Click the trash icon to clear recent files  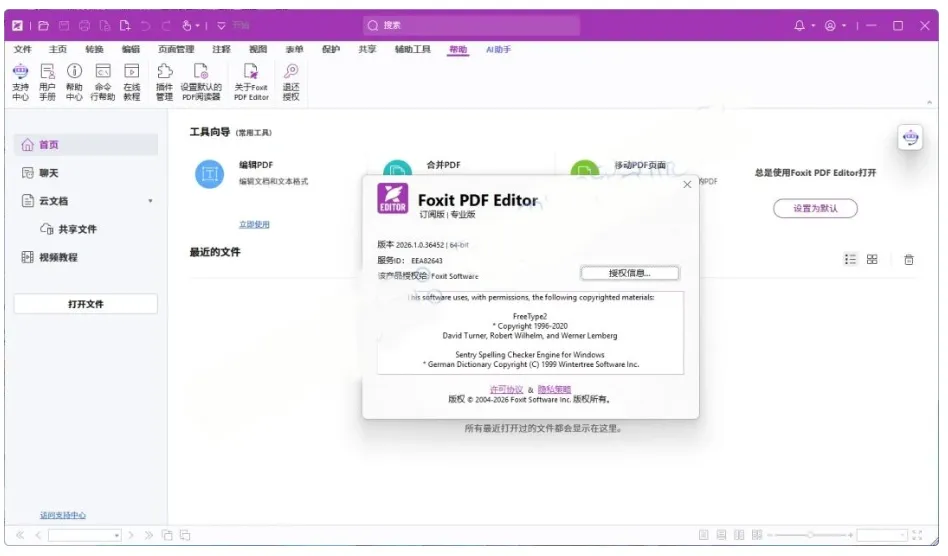[909, 260]
